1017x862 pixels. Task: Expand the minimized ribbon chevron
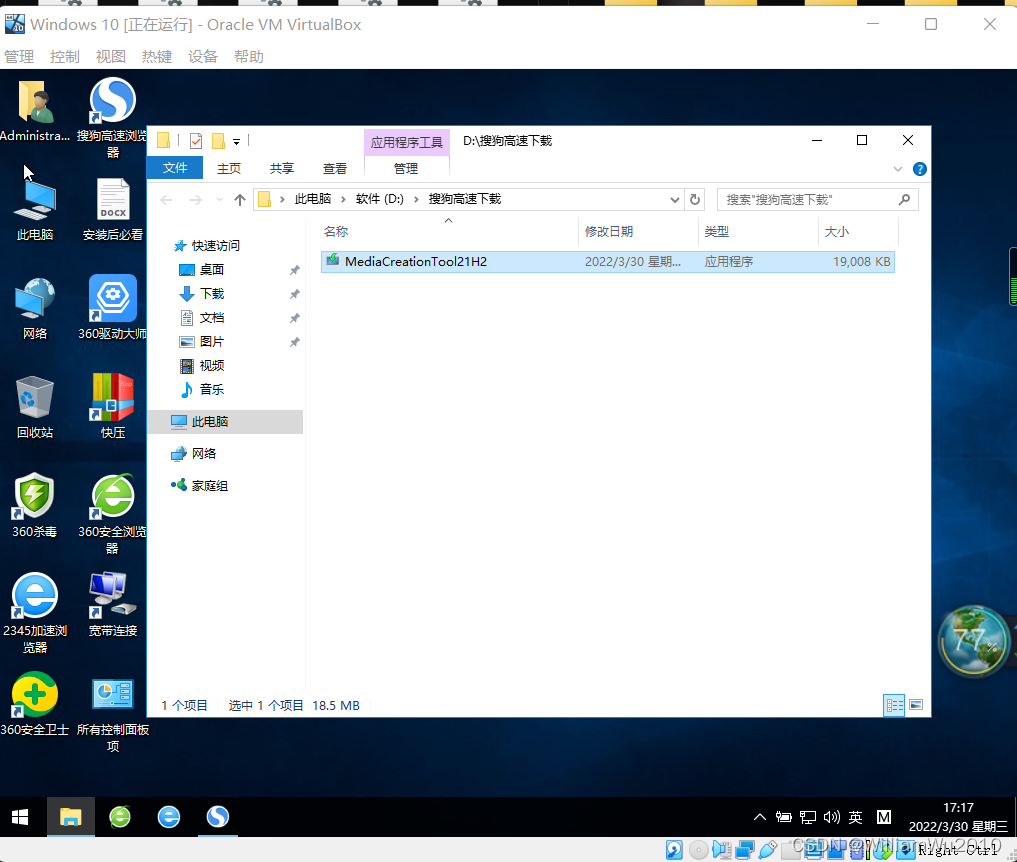click(x=898, y=169)
